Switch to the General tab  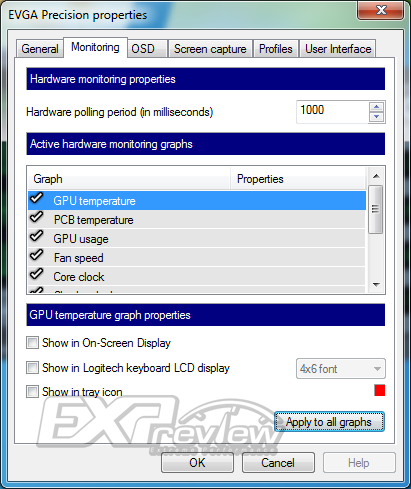point(40,49)
